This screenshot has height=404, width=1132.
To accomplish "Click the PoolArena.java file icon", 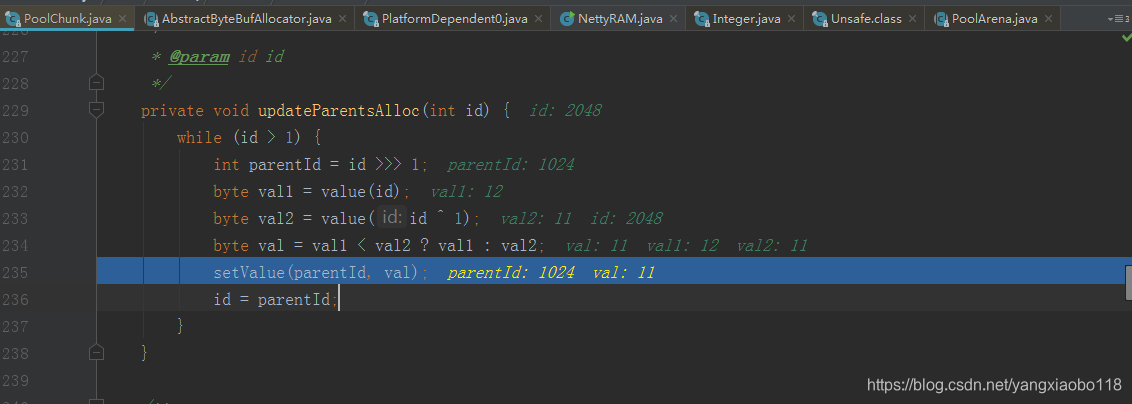I will [941, 19].
